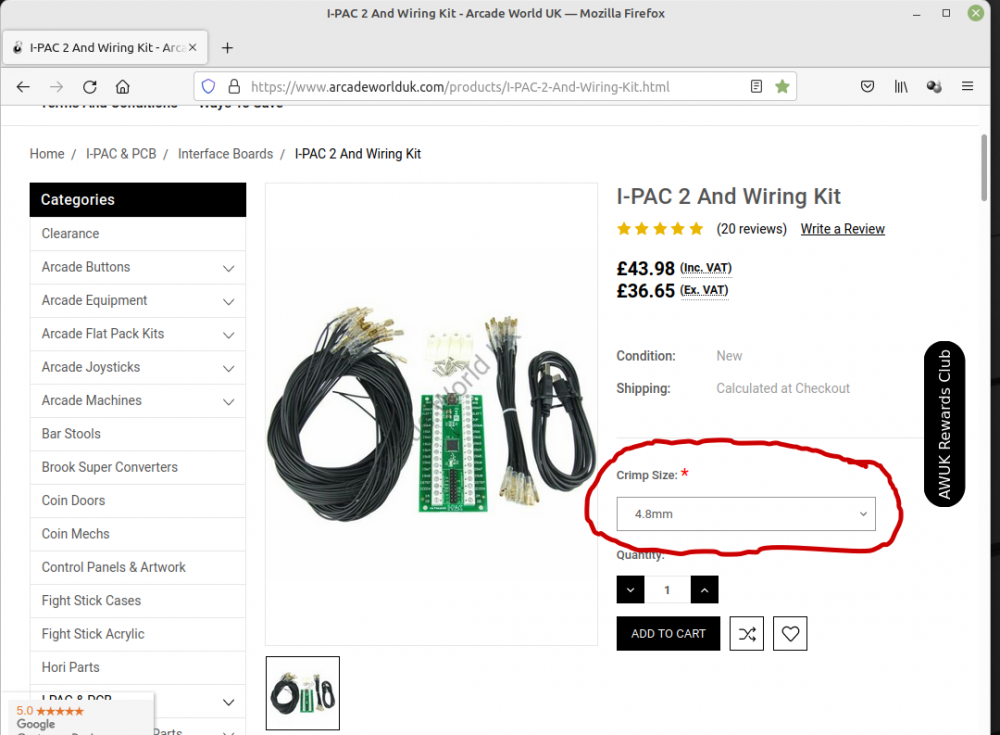Viewport: 1000px width, 735px height.
Task: Expand the Arcade Buttons category chevron
Action: (228, 268)
